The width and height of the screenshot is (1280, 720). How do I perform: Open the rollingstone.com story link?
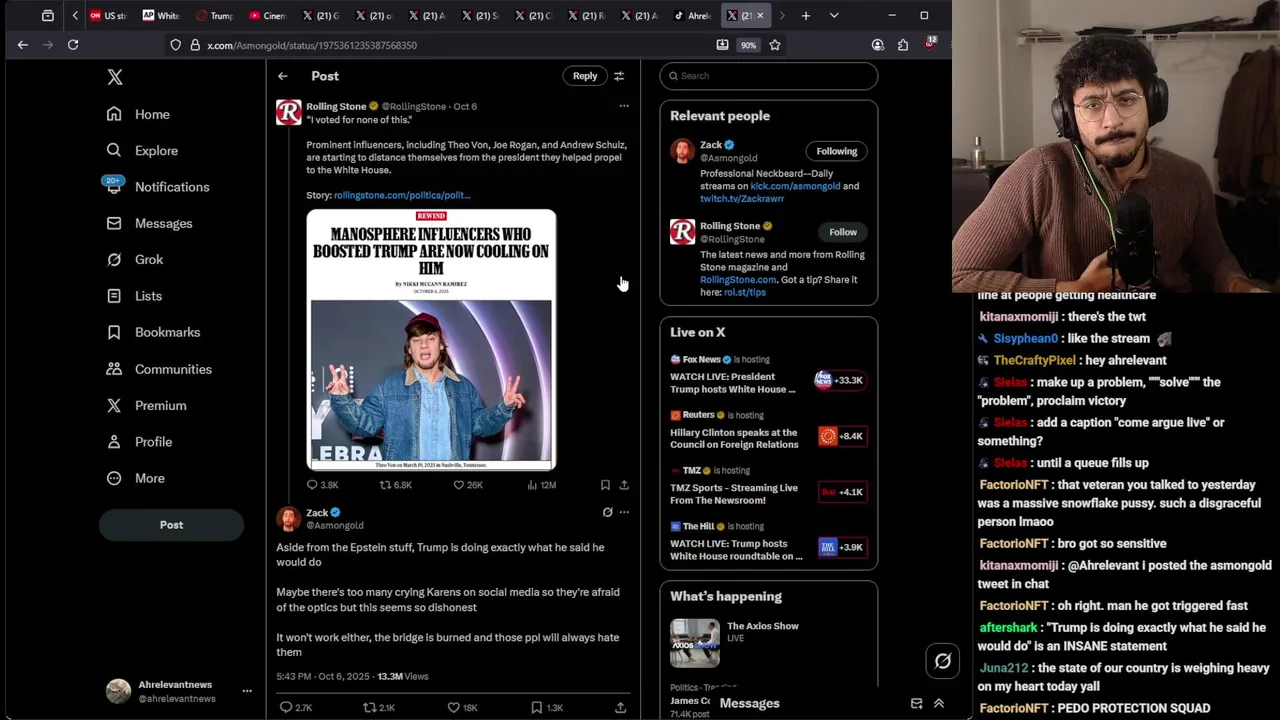click(x=402, y=195)
